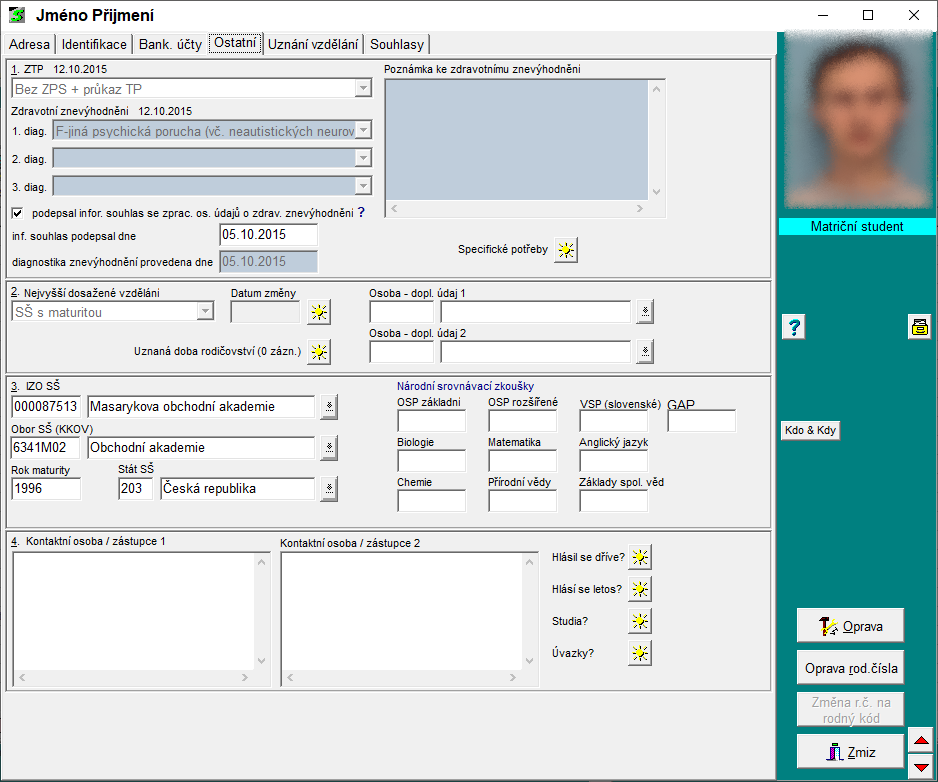Open Nejvyšší dosažené vzdělání dropdown
Viewport: 938px width, 782px height.
pyautogui.click(x=205, y=312)
